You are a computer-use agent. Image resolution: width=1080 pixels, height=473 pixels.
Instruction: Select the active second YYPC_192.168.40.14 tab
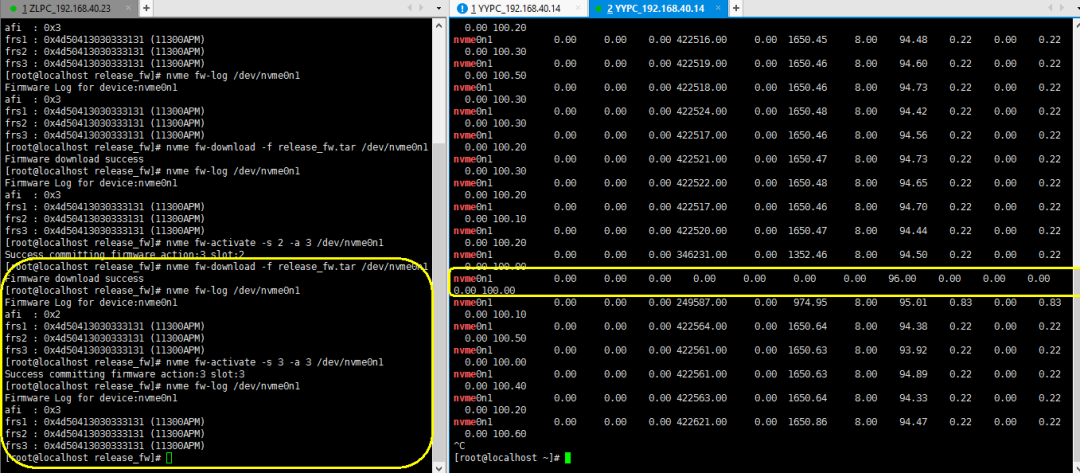pos(658,8)
